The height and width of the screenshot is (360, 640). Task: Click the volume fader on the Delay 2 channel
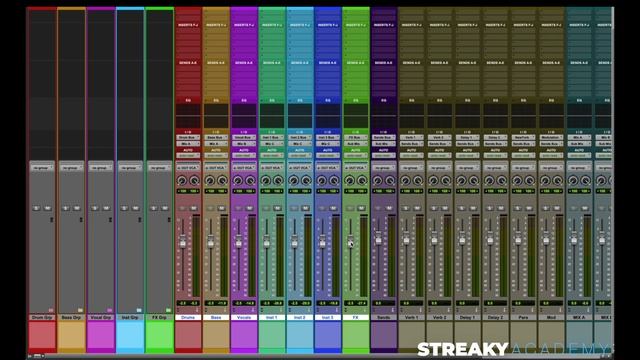click(490, 238)
